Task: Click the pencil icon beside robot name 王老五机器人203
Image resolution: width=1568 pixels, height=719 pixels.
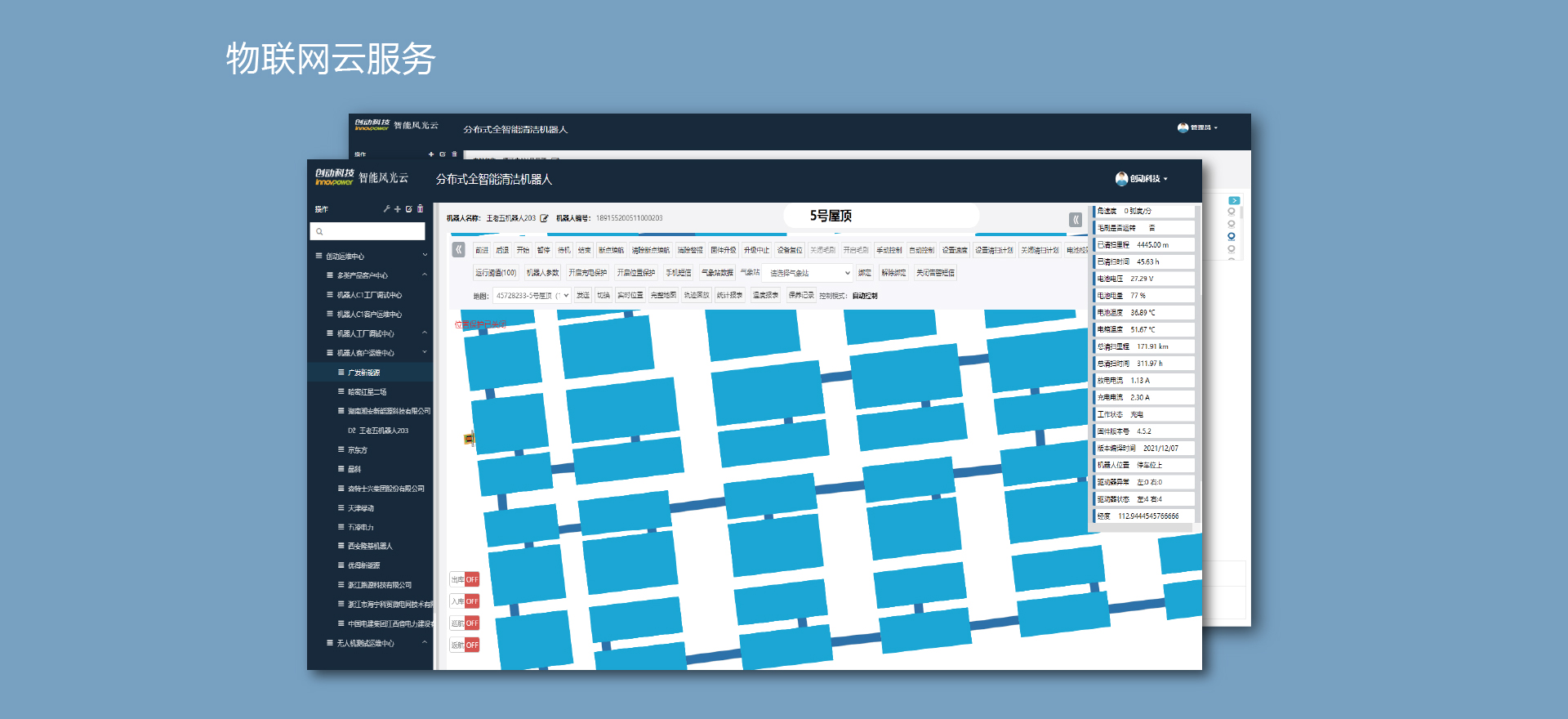Action: (545, 218)
